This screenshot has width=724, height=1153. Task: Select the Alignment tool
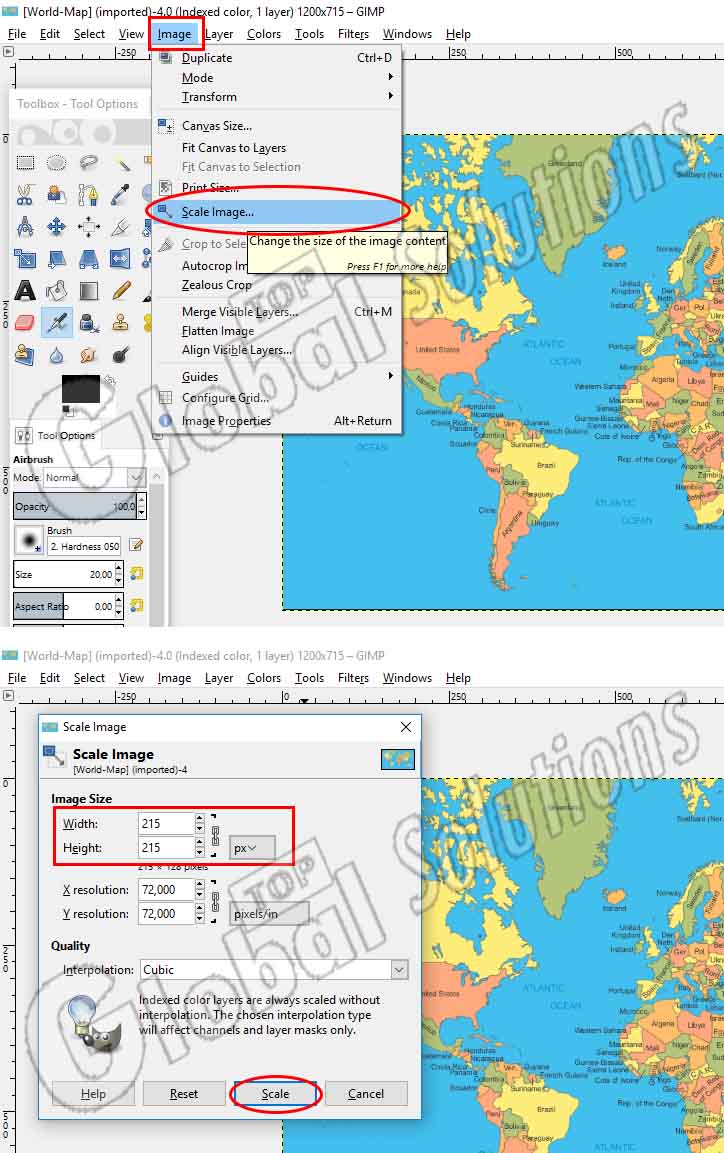click(x=89, y=226)
